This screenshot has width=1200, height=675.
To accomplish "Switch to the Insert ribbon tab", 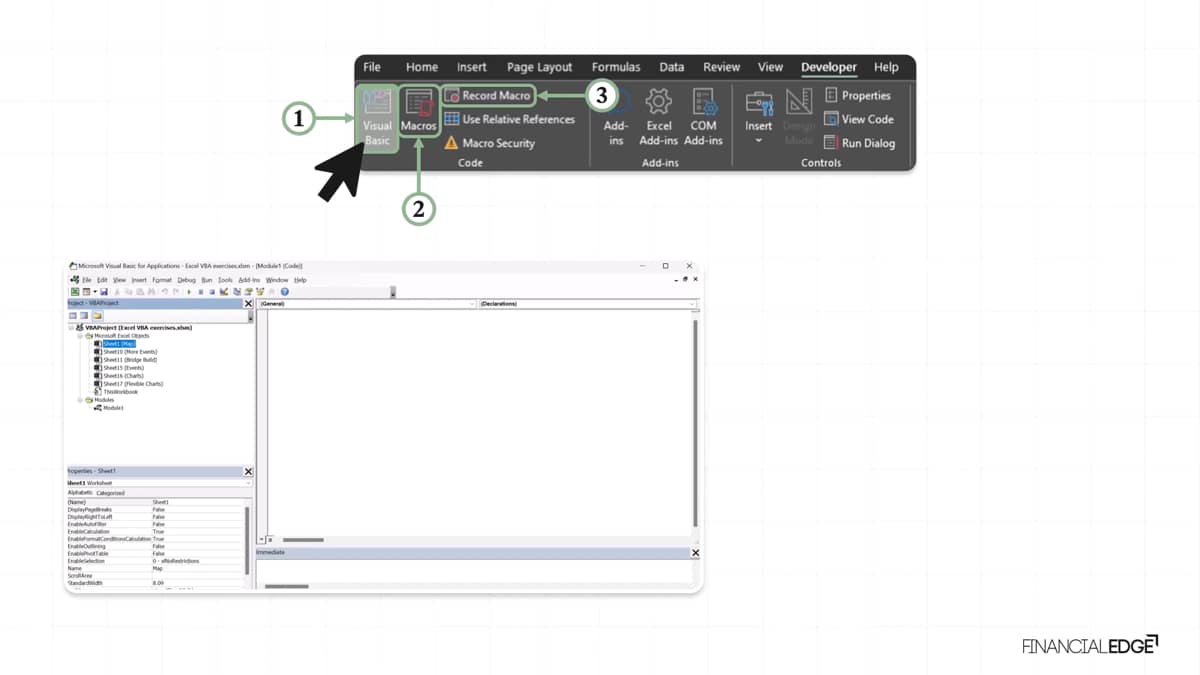I will tap(471, 67).
